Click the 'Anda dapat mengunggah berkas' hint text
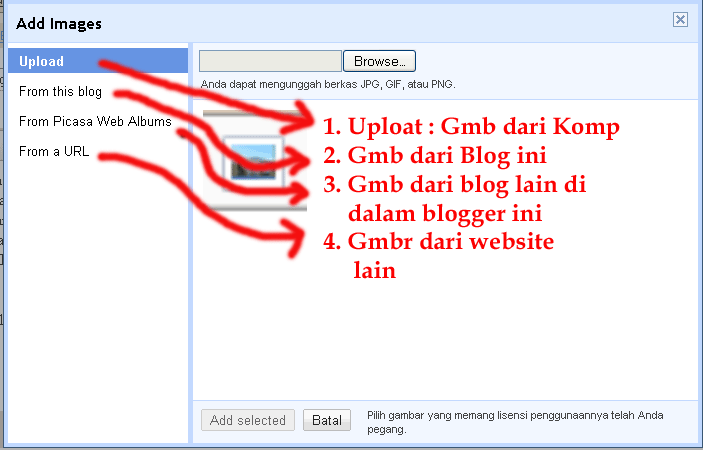Screen dimensions: 703x450 point(328,84)
